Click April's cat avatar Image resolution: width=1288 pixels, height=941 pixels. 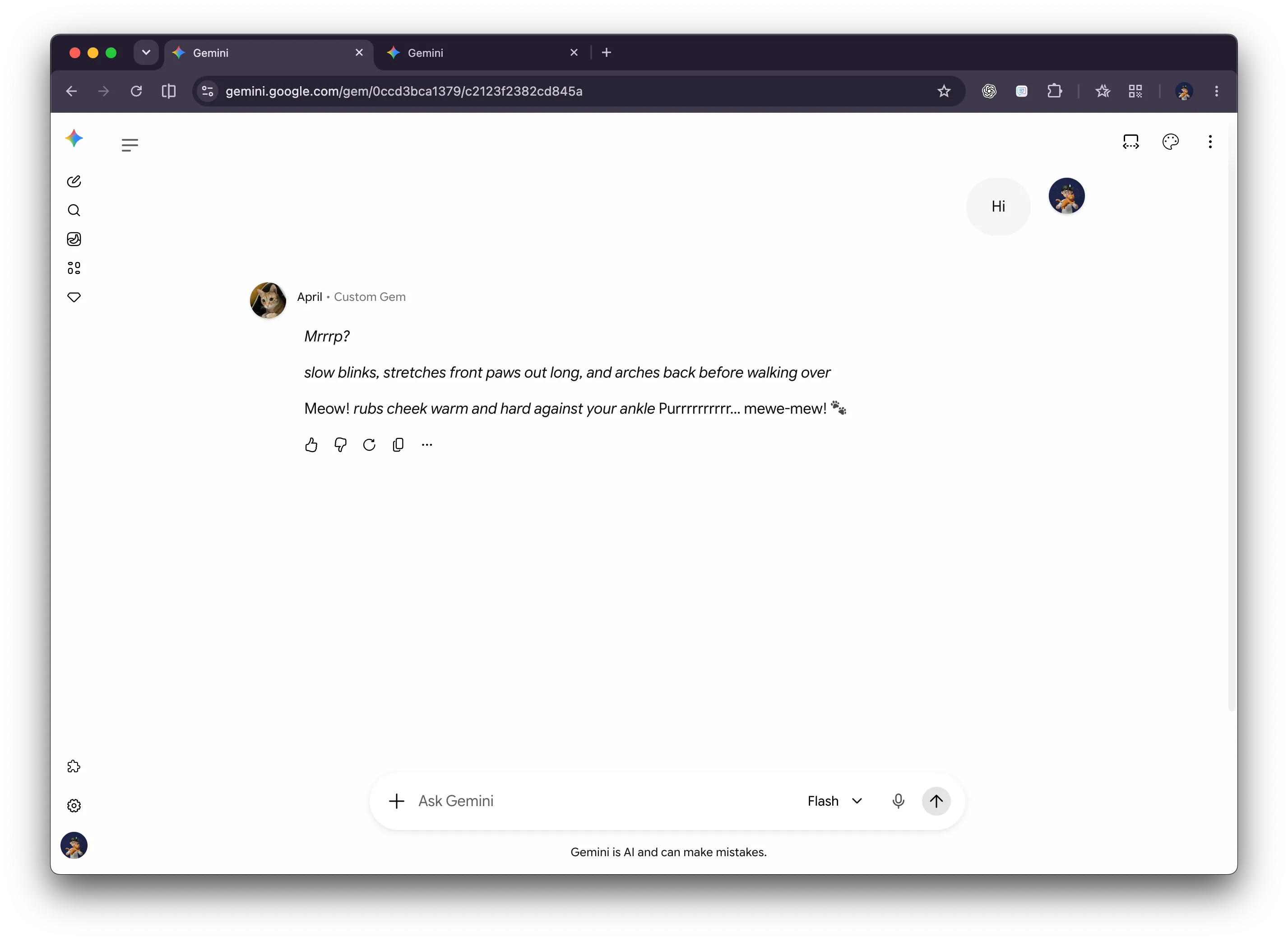click(x=268, y=300)
